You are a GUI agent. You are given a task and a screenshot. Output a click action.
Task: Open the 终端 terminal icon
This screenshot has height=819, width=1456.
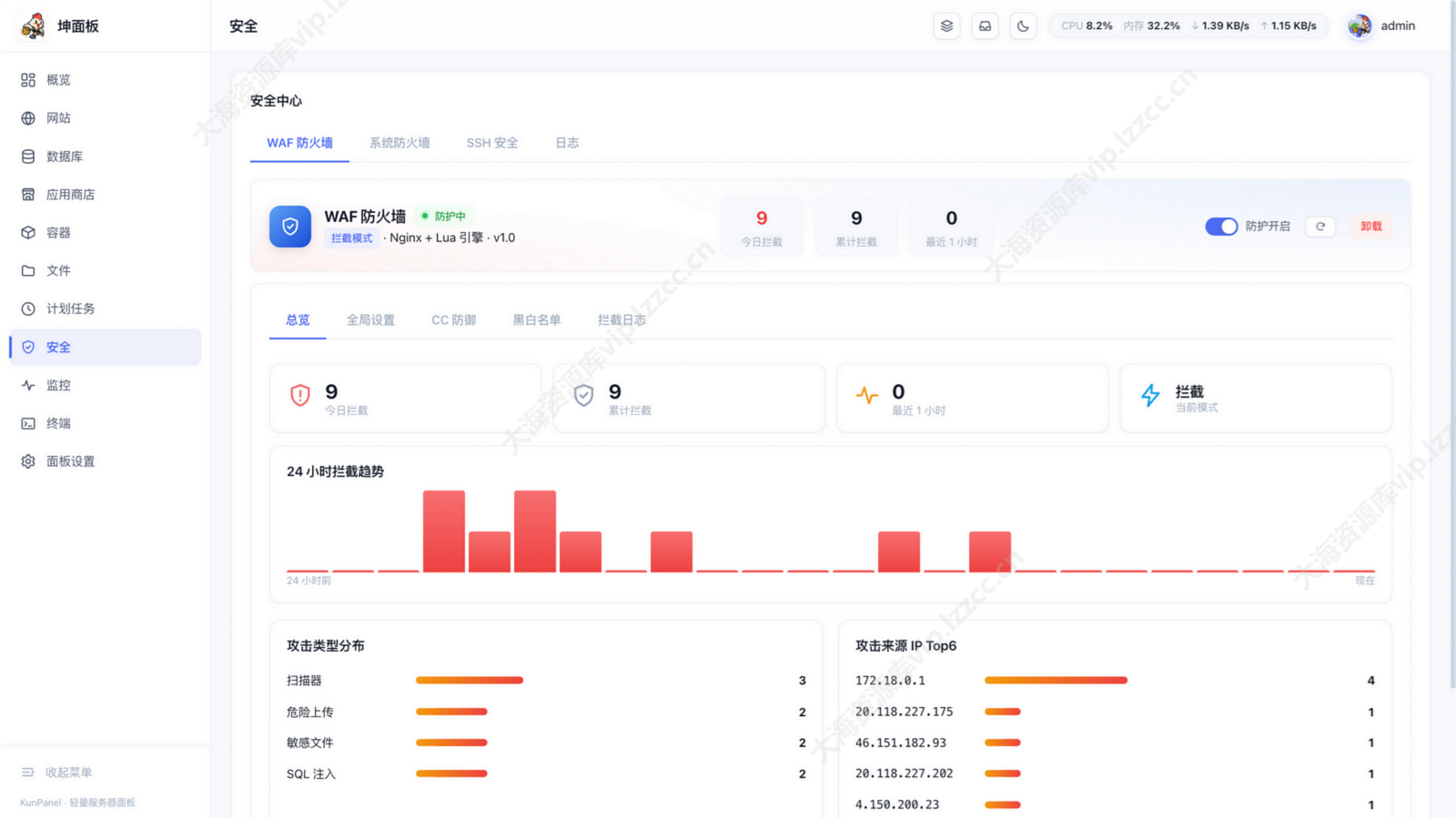pos(28,424)
